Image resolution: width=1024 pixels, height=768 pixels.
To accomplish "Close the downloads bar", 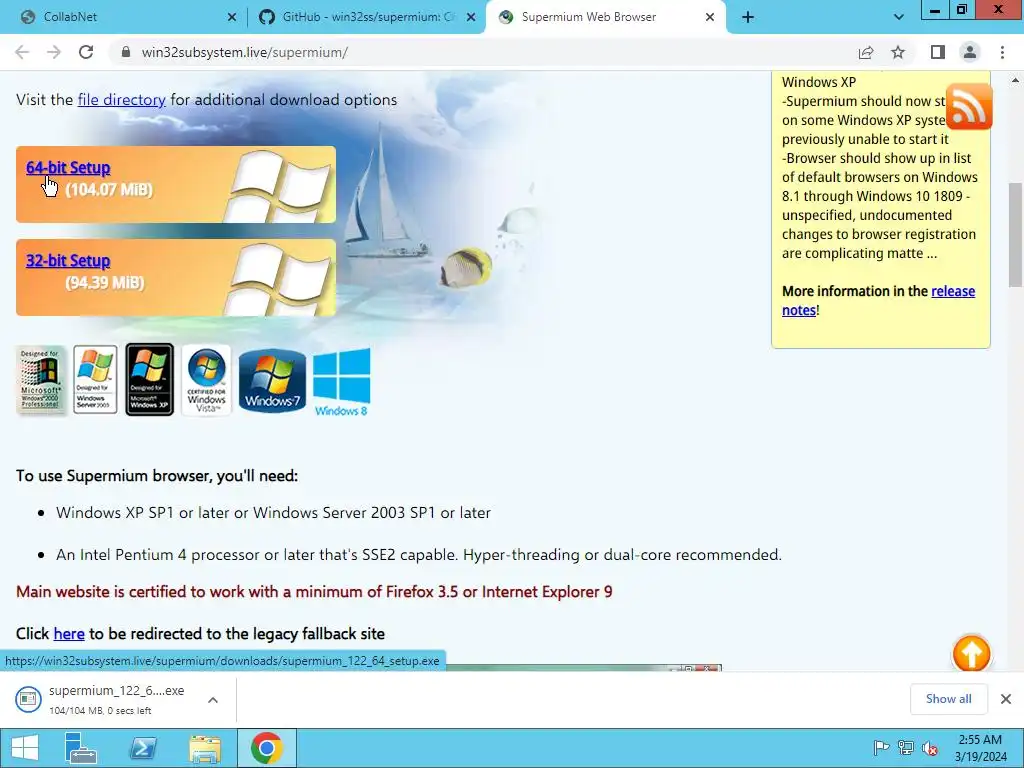I will (1006, 699).
